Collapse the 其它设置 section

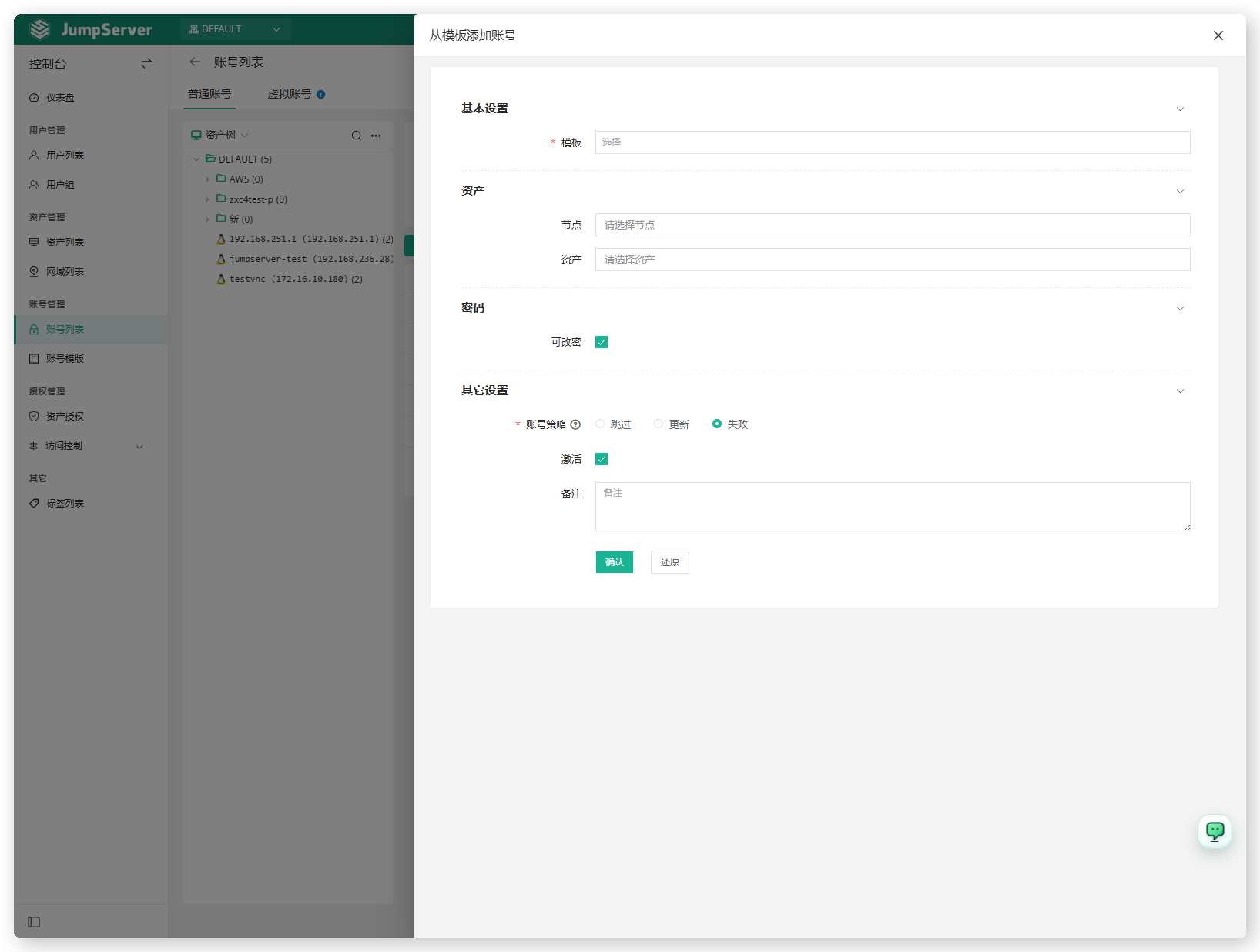pyautogui.click(x=1180, y=391)
